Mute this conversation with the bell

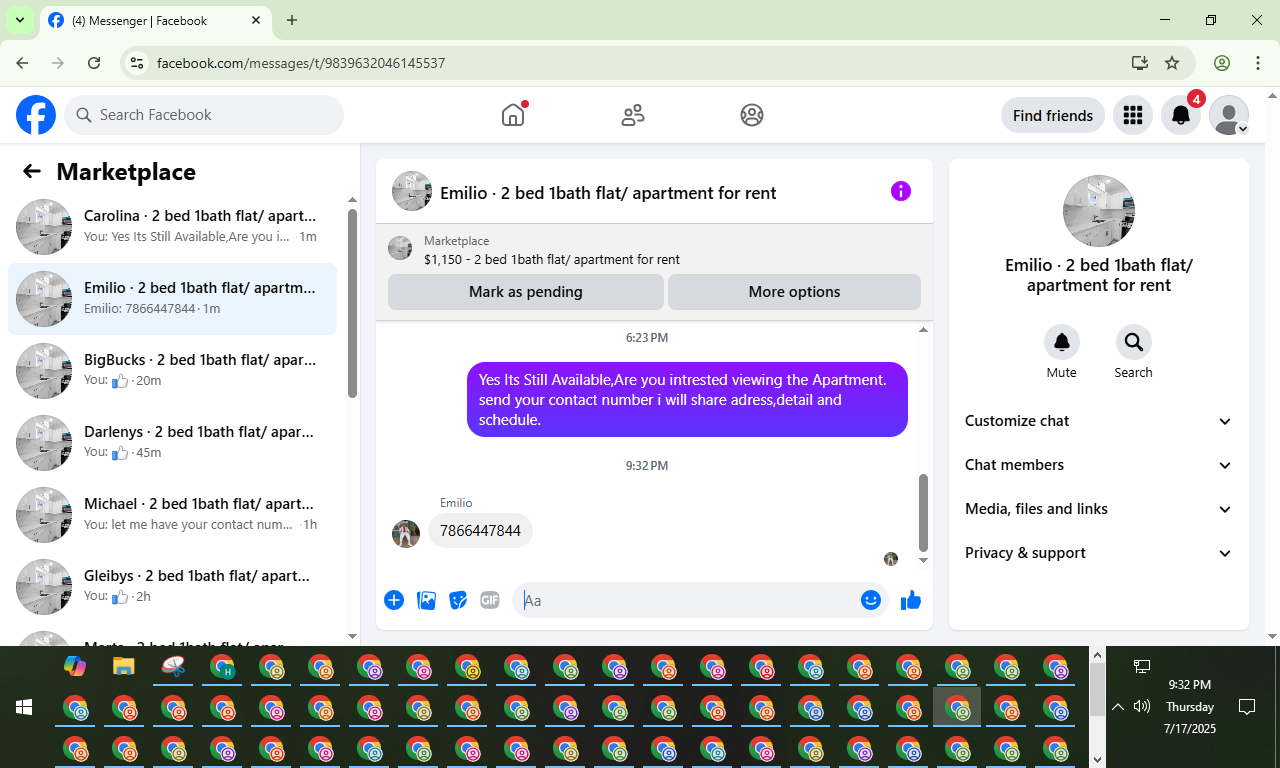[x=1062, y=343]
